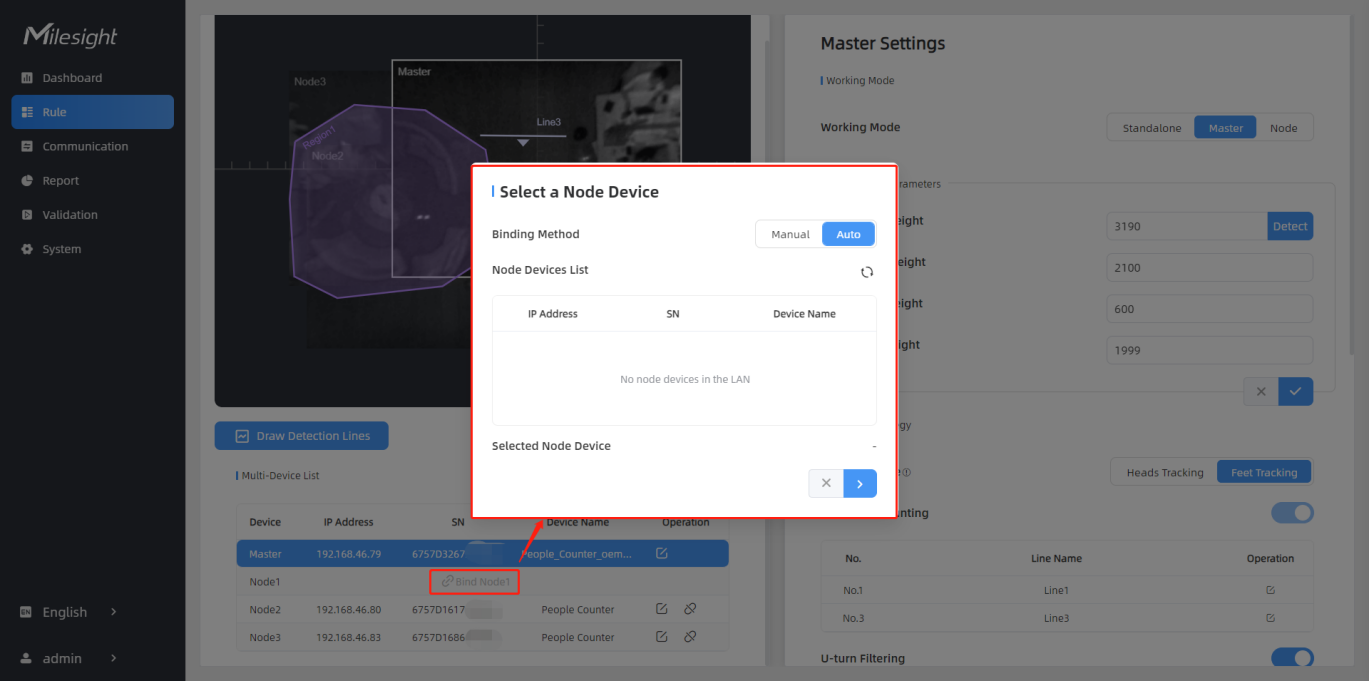The height and width of the screenshot is (681, 1369).
Task: Click the edit icon for Node2
Action: coord(662,609)
